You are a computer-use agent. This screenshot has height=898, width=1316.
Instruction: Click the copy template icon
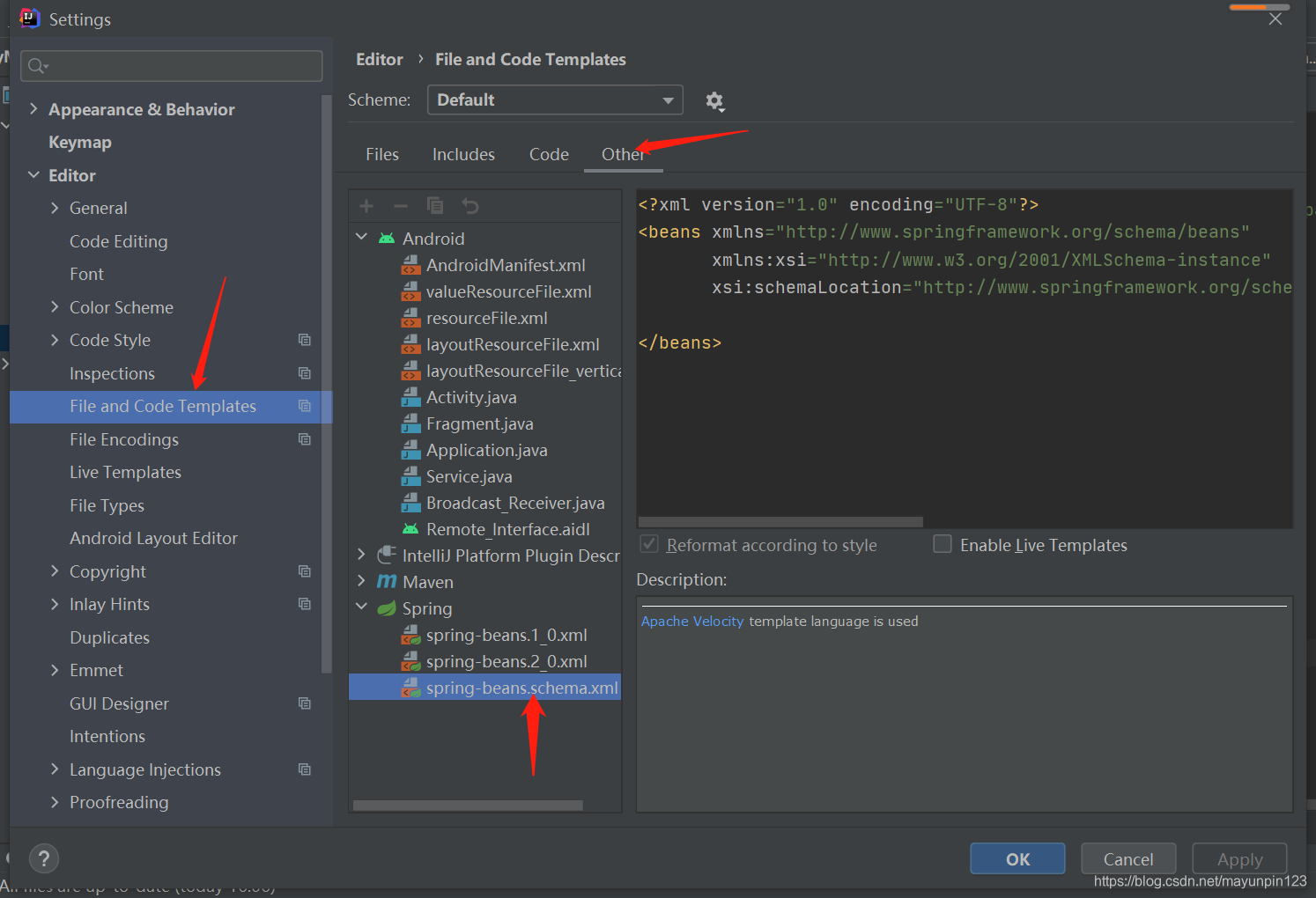click(435, 205)
